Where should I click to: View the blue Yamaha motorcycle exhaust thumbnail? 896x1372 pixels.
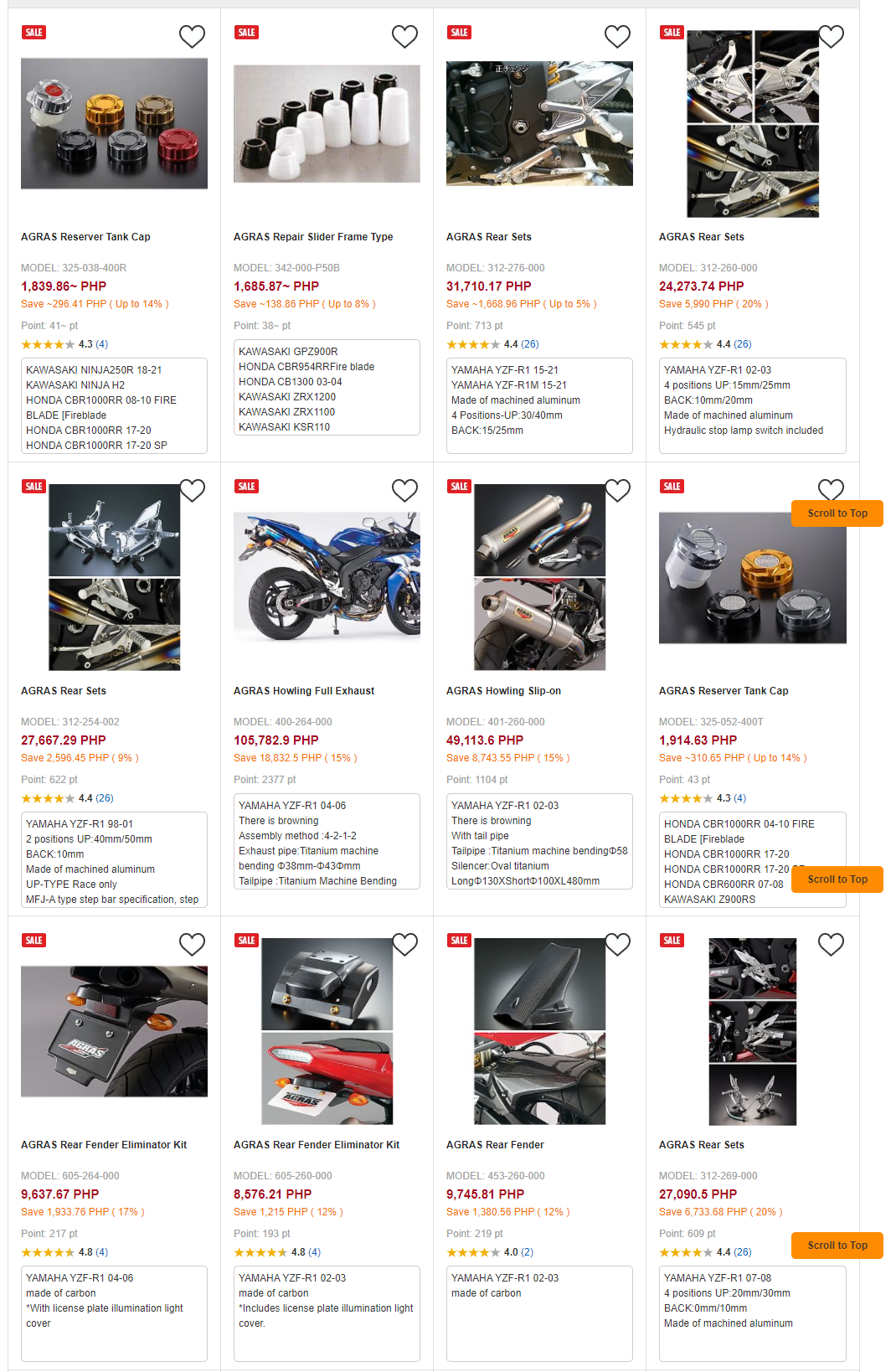pos(327,577)
